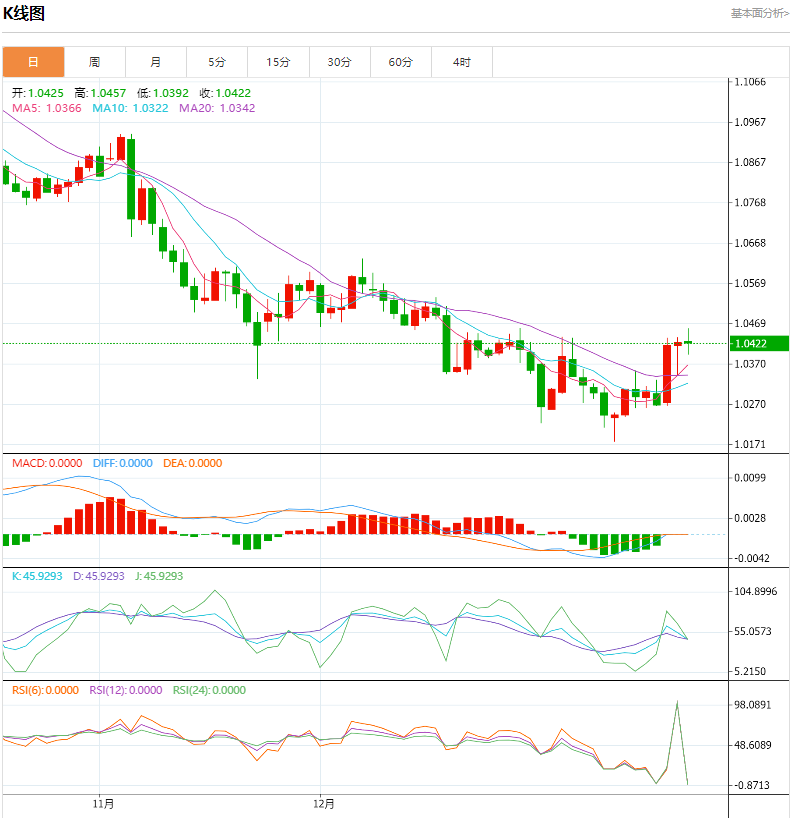Click the 0.0099 MACD axis label
Image resolution: width=790 pixels, height=818 pixels.
(x=750, y=478)
